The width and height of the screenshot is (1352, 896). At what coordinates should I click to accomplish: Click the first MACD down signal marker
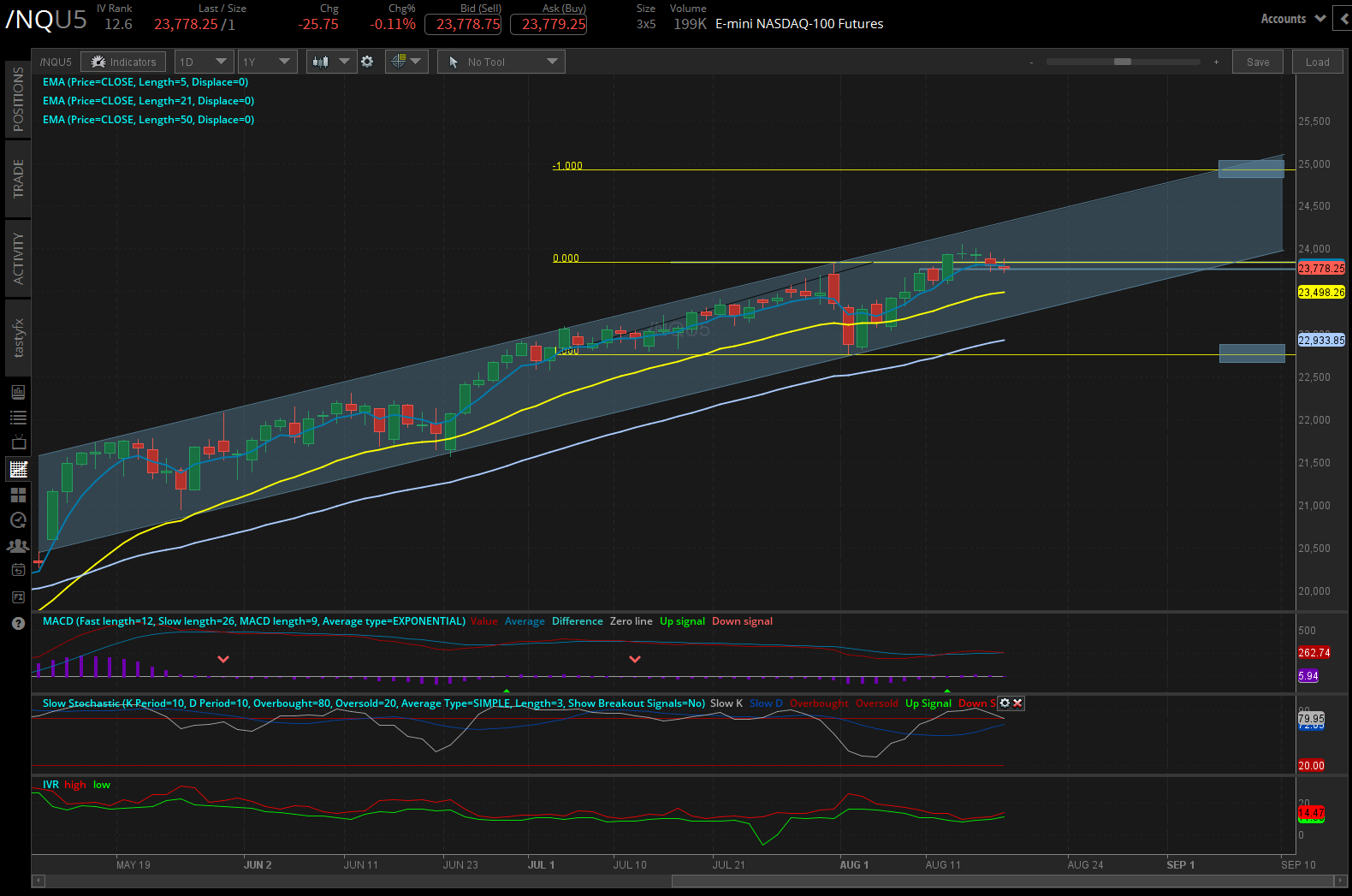pyautogui.click(x=223, y=659)
